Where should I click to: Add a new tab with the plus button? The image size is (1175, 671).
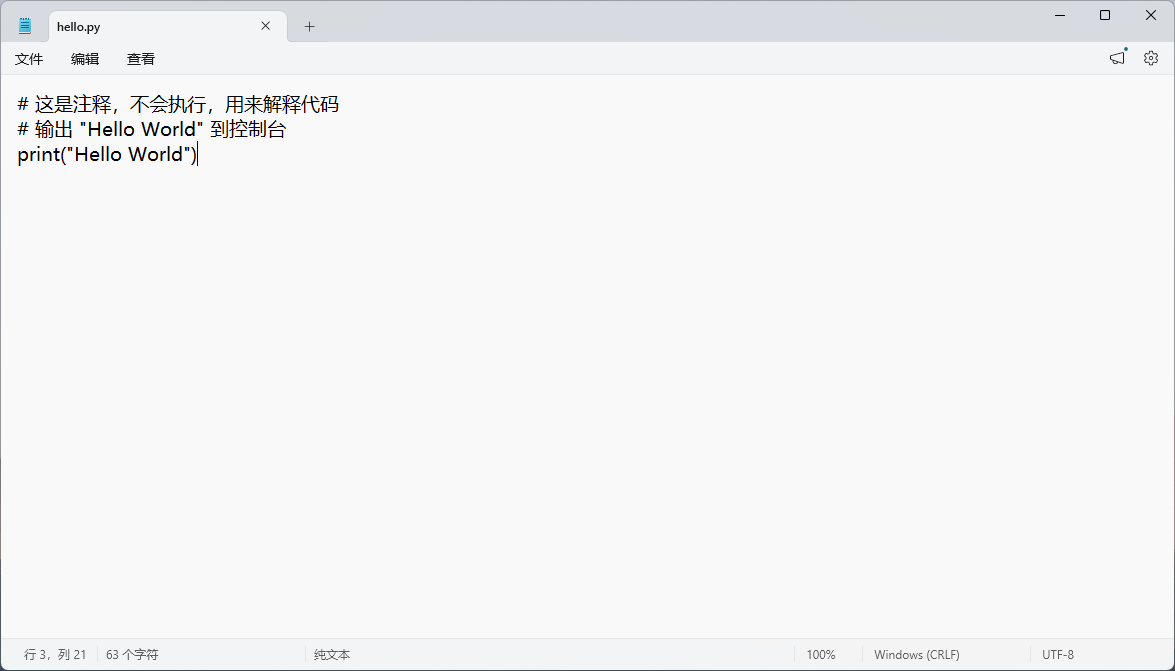click(309, 27)
